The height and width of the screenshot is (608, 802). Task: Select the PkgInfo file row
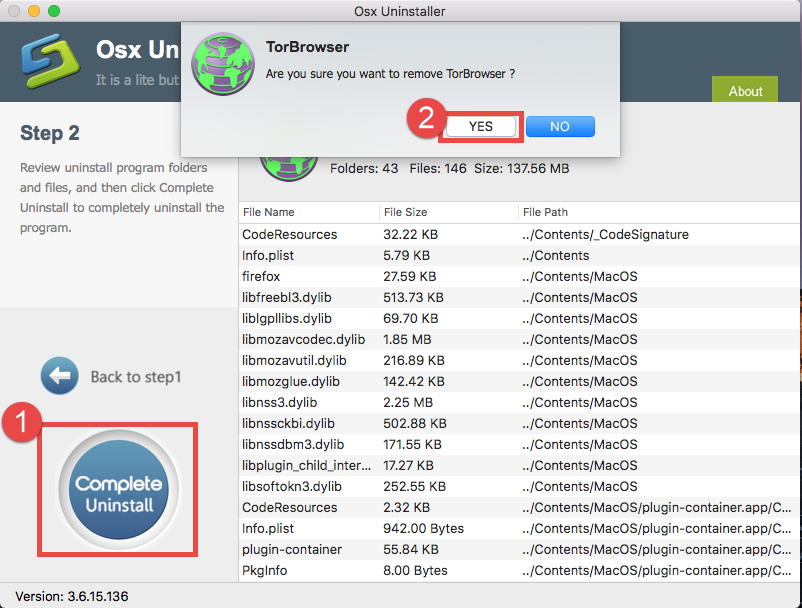click(x=519, y=570)
